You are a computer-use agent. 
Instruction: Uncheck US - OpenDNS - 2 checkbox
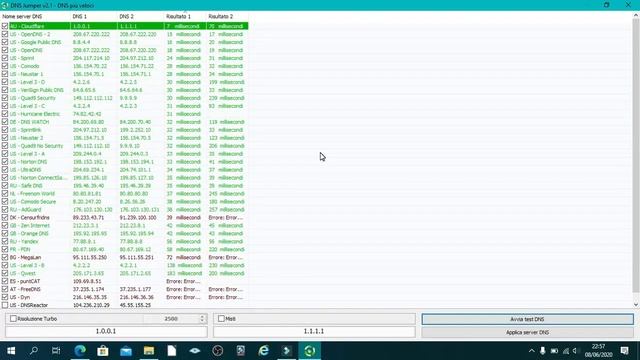(x=5, y=34)
